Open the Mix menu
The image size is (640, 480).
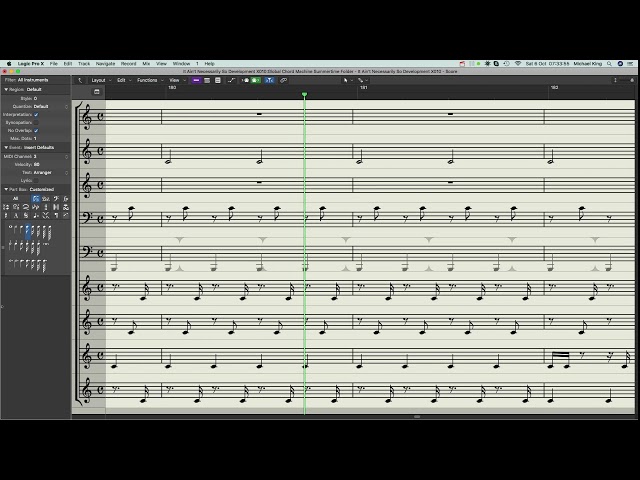[x=146, y=64]
